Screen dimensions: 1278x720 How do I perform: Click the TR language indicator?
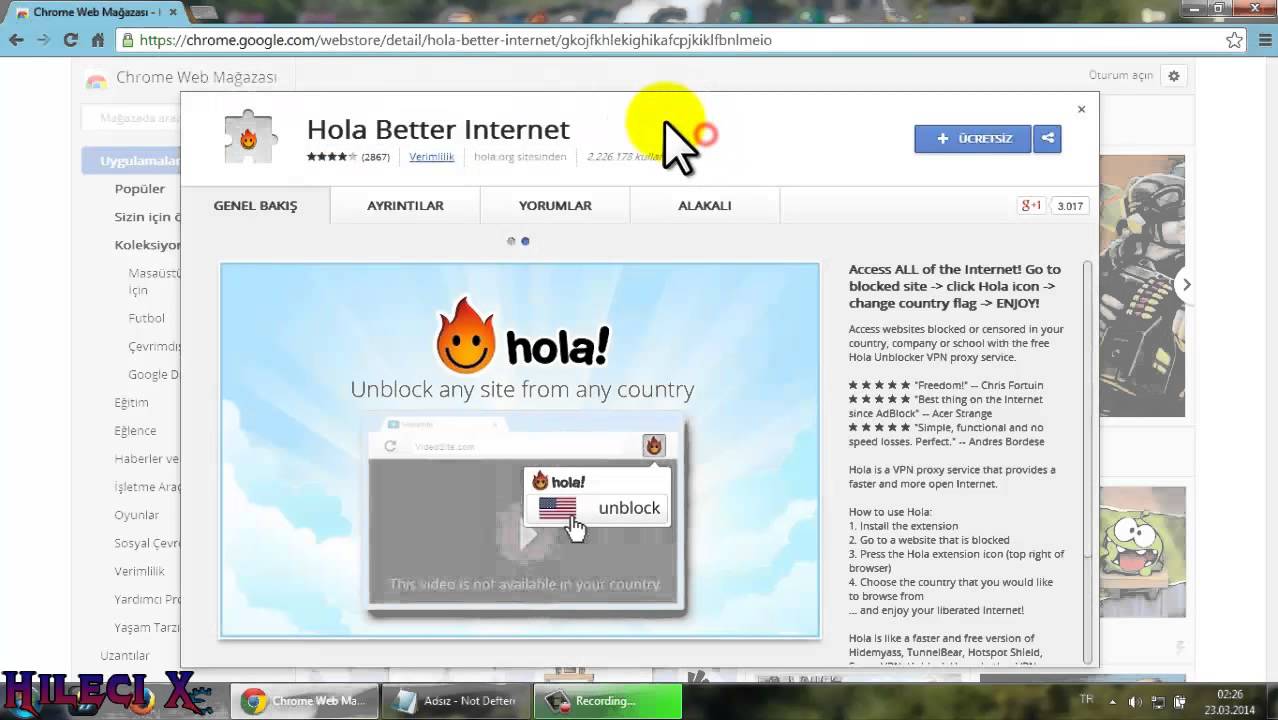[1086, 700]
